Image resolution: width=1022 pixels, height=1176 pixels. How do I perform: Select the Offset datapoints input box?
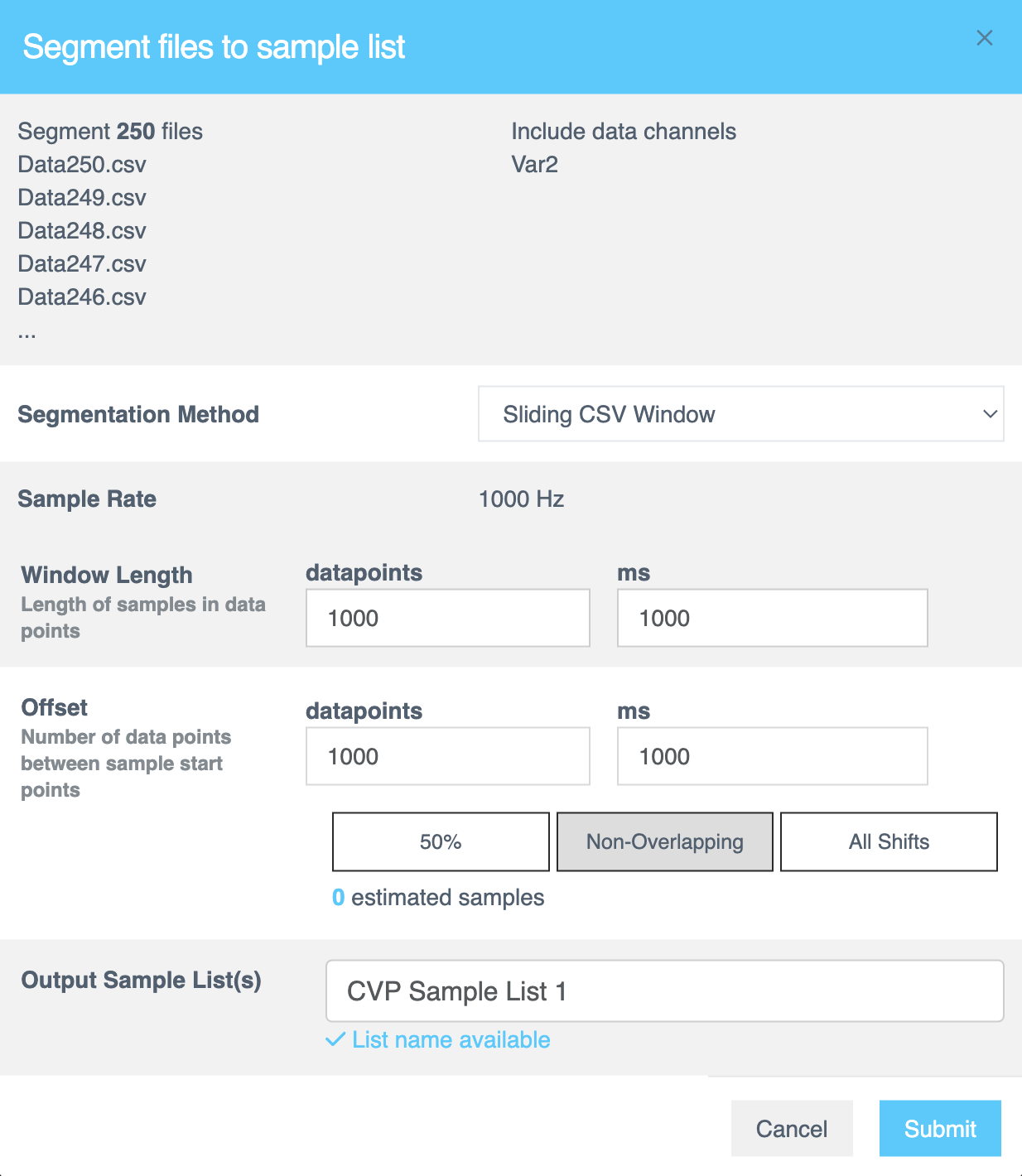[447, 756]
